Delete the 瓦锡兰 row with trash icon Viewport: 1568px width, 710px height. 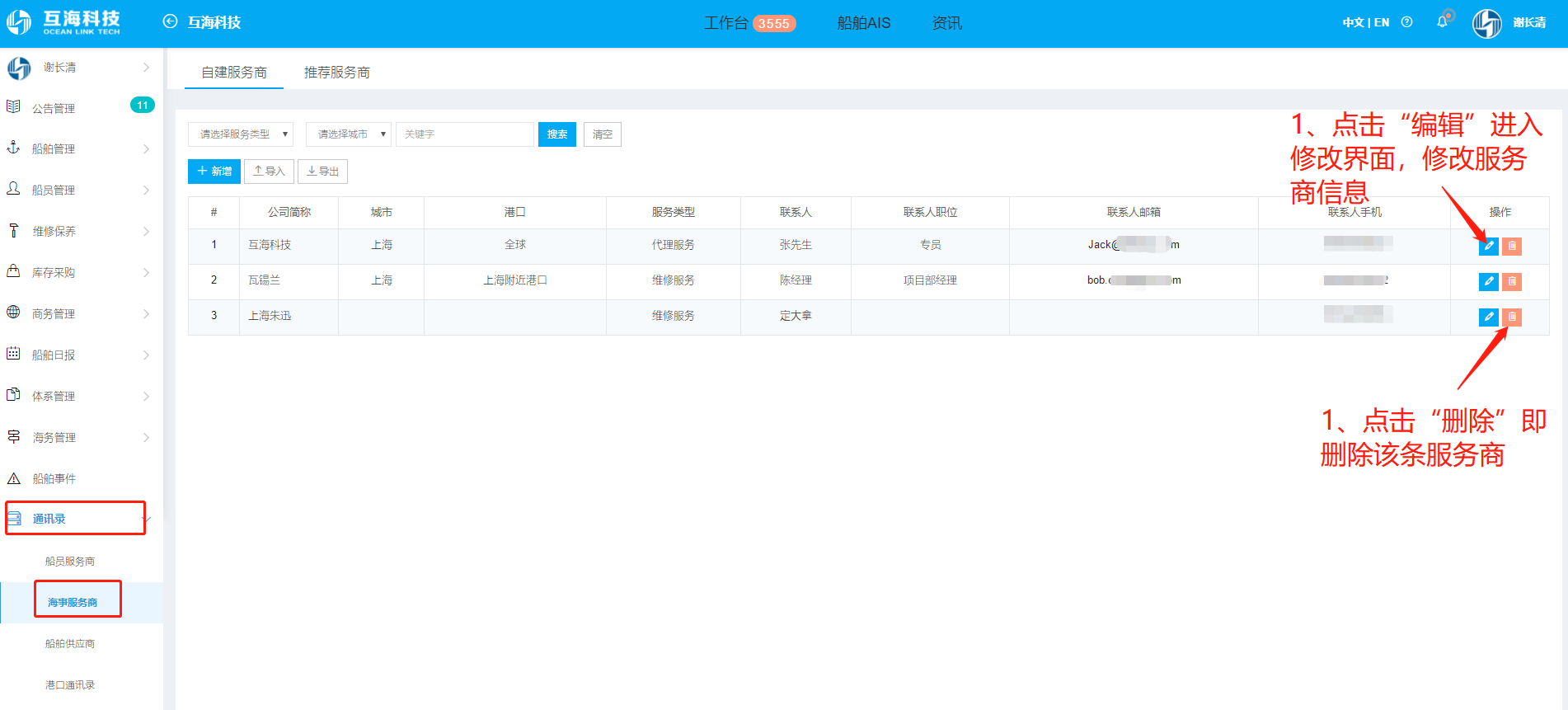tap(1512, 281)
